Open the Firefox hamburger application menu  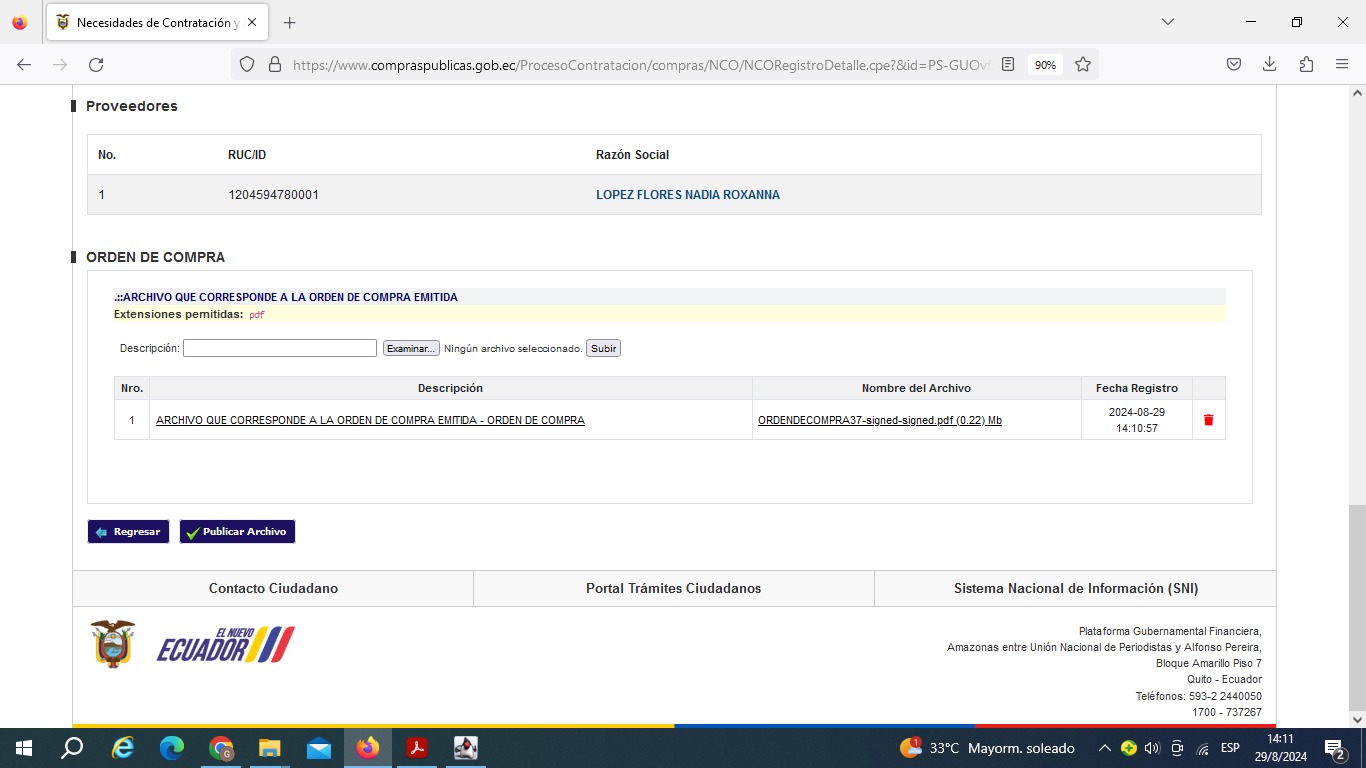(1342, 65)
